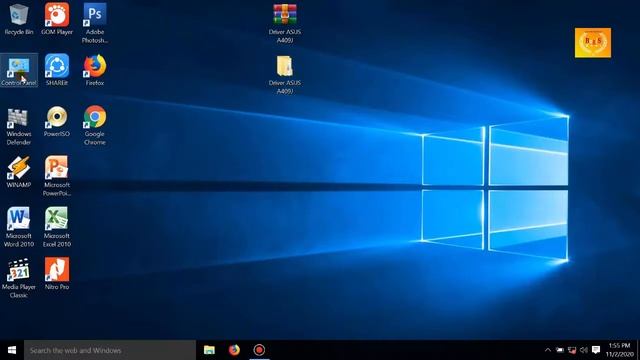
Task: Select the Google Chrome desktop shortcut
Action: click(x=95, y=126)
